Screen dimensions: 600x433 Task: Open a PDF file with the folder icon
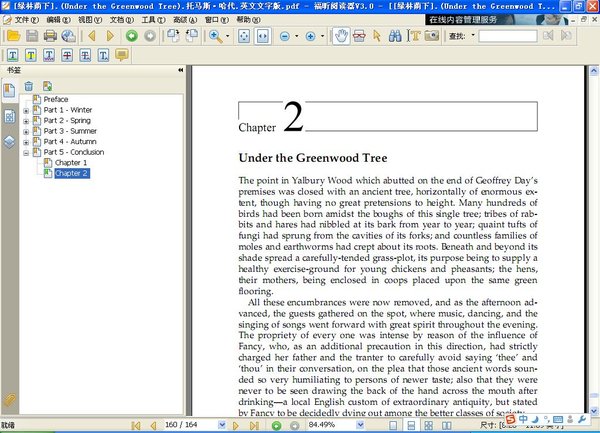coord(13,36)
